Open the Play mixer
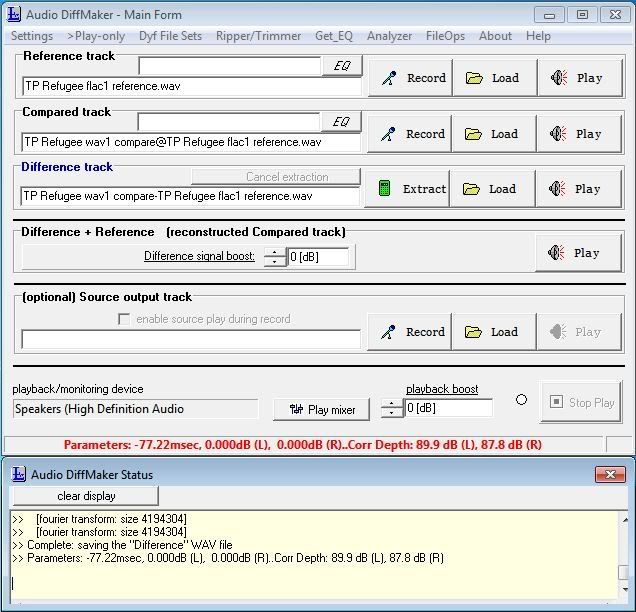 pos(322,410)
